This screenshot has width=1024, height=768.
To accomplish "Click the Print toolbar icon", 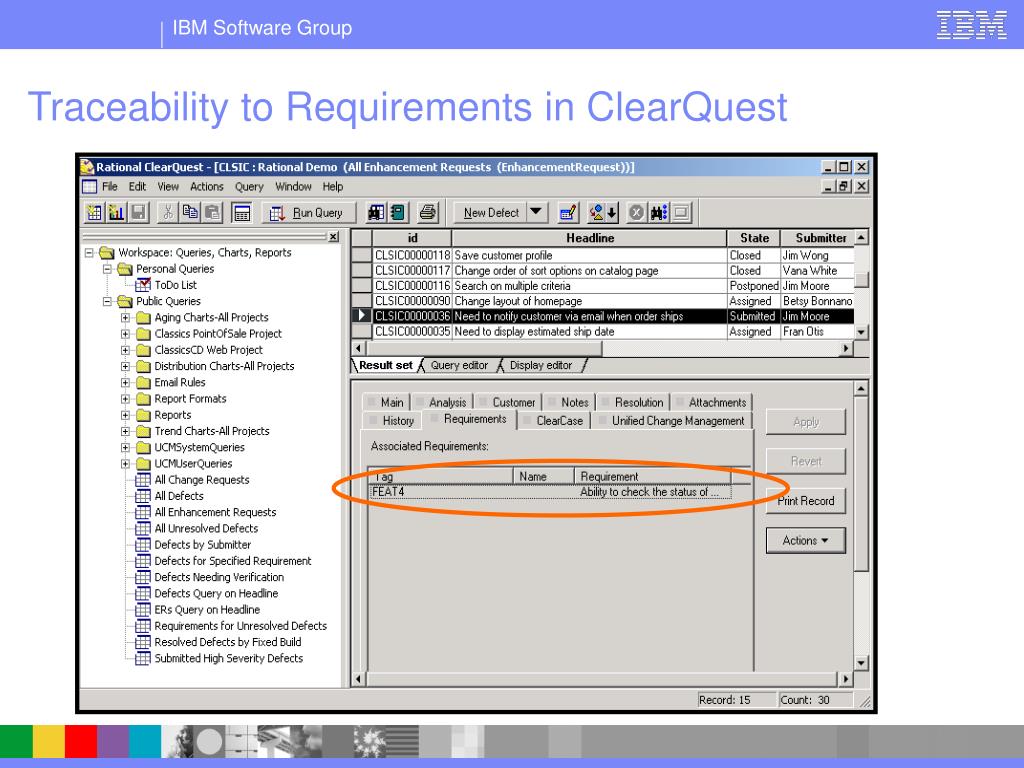I will point(427,213).
